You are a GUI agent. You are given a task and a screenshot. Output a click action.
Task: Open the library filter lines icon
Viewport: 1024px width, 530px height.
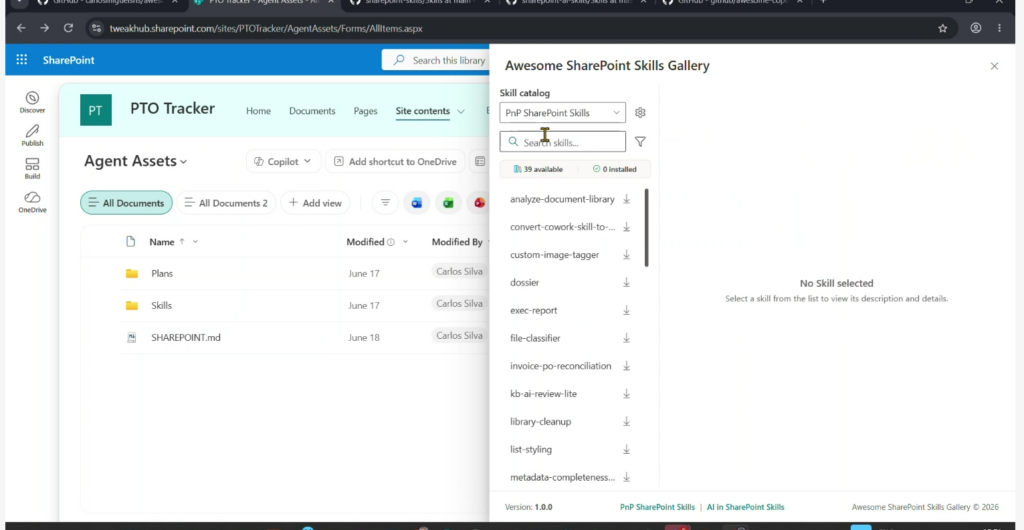coord(385,203)
